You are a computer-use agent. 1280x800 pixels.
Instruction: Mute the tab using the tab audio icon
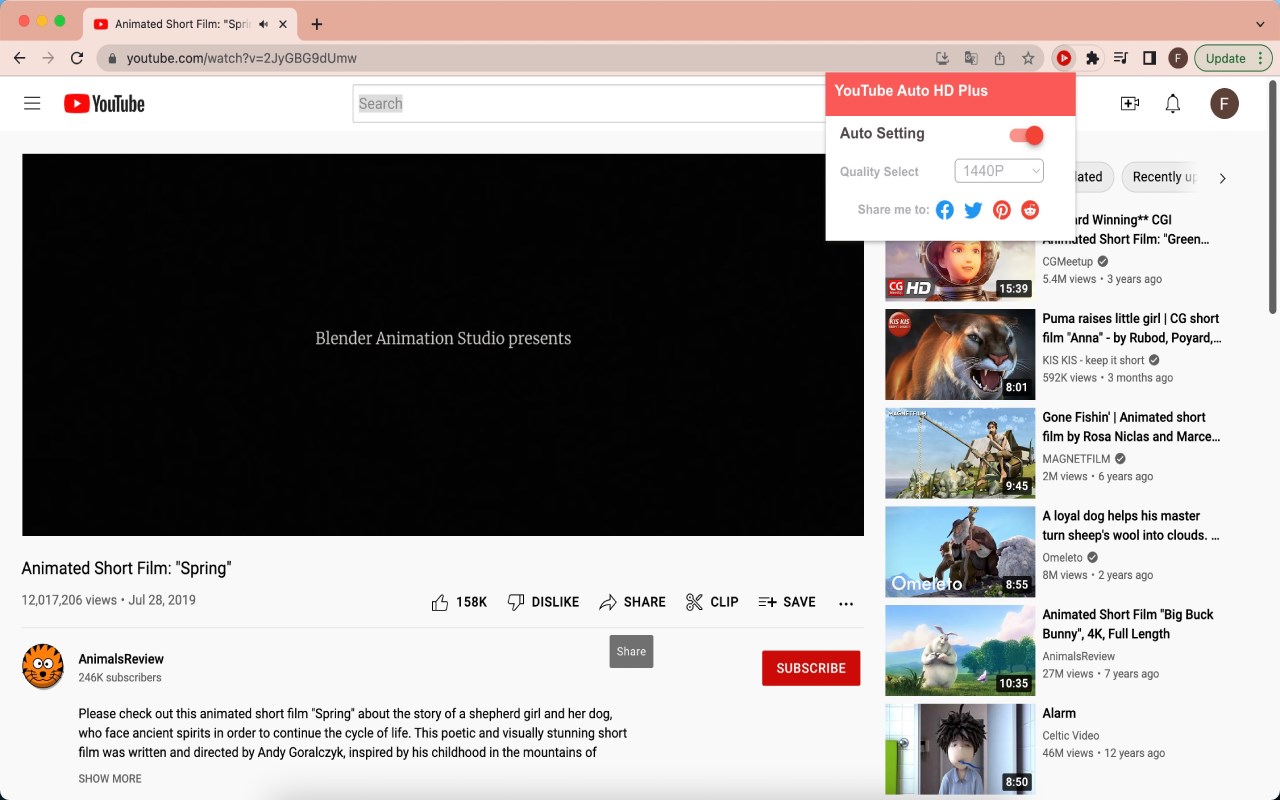coord(263,24)
